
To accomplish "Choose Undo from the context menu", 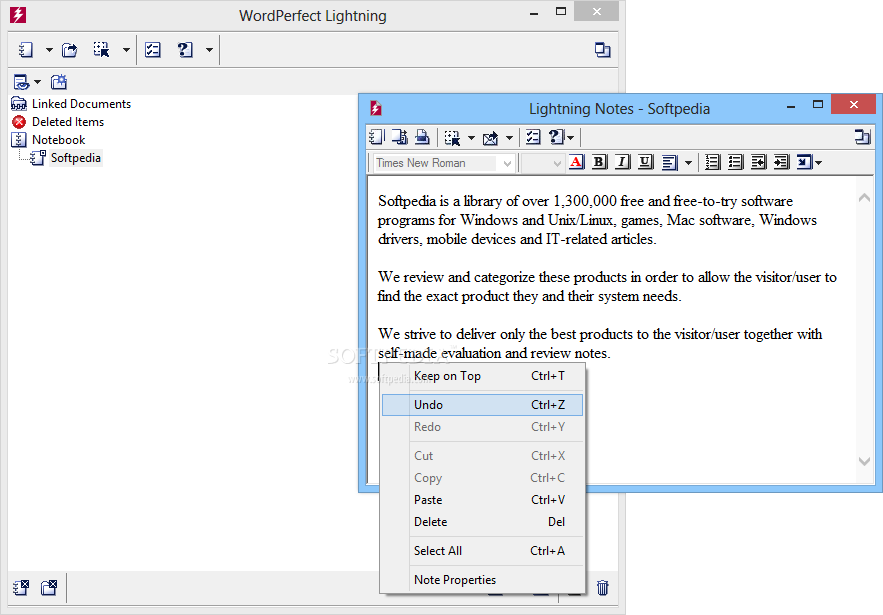I will pos(483,405).
